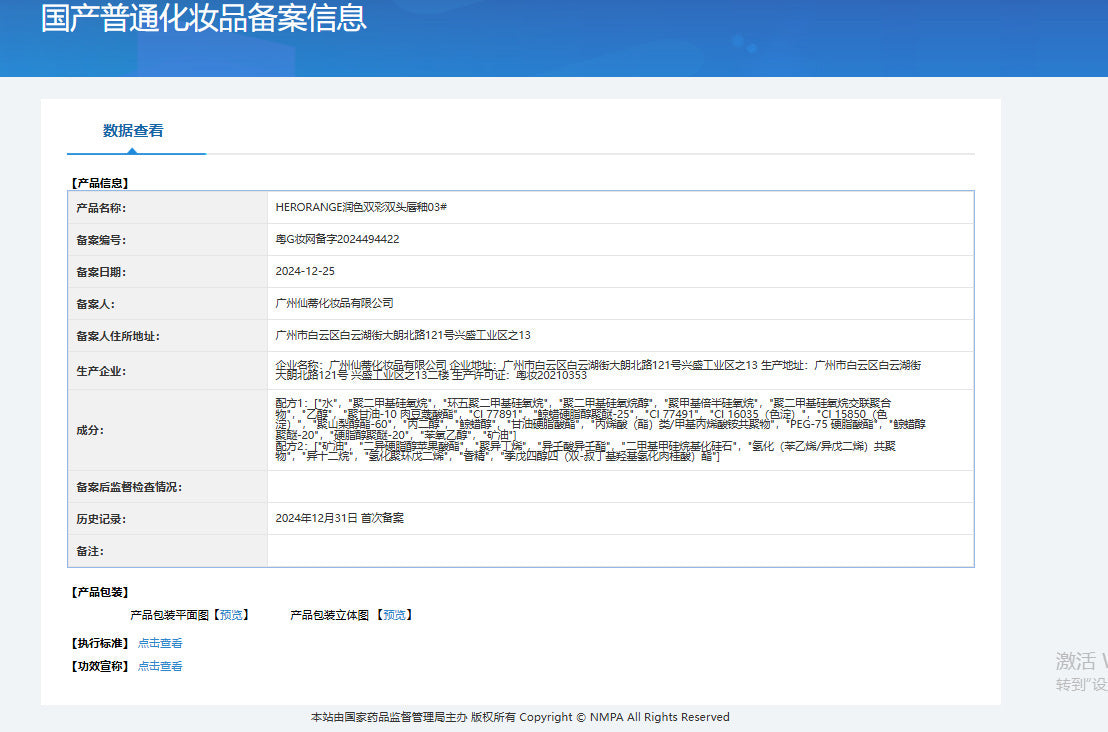The width and height of the screenshot is (1108, 732).
Task: Click the 成分 ingredients list text
Action: click(x=598, y=429)
